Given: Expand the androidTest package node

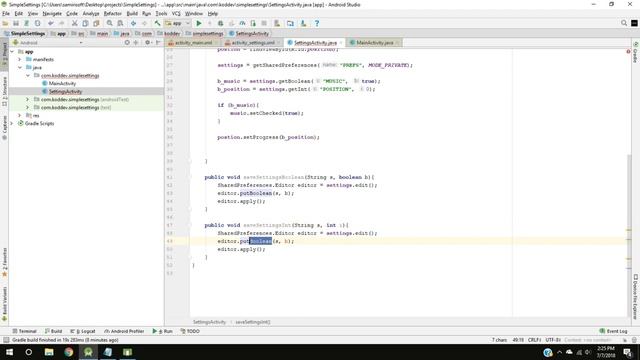Looking at the screenshot, I should [x=28, y=100].
